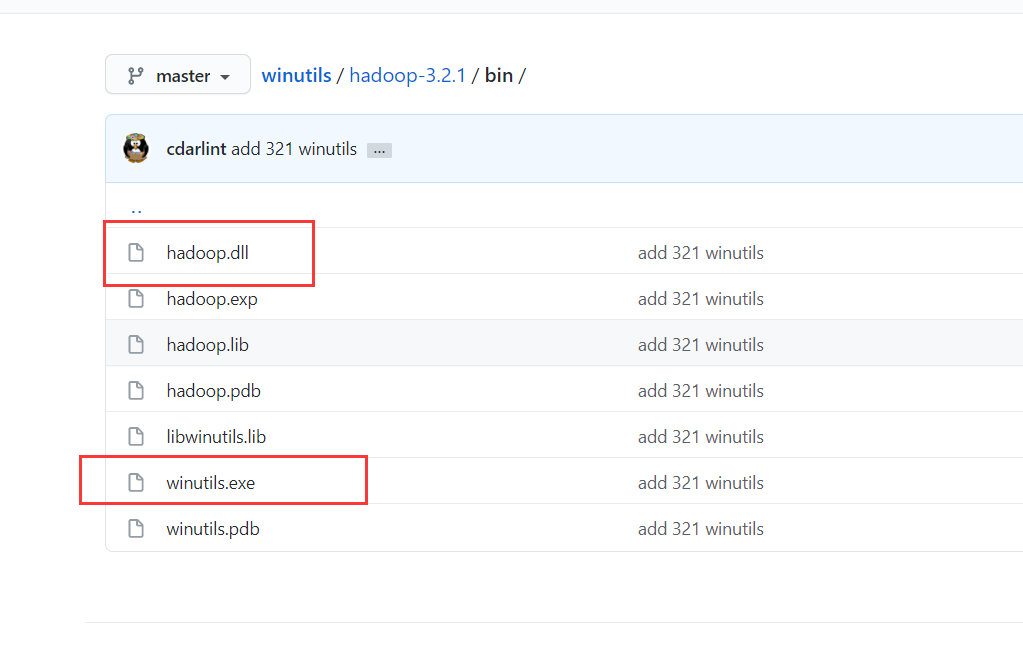Open the master branch selector
The height and width of the screenshot is (660, 1023).
tap(177, 74)
